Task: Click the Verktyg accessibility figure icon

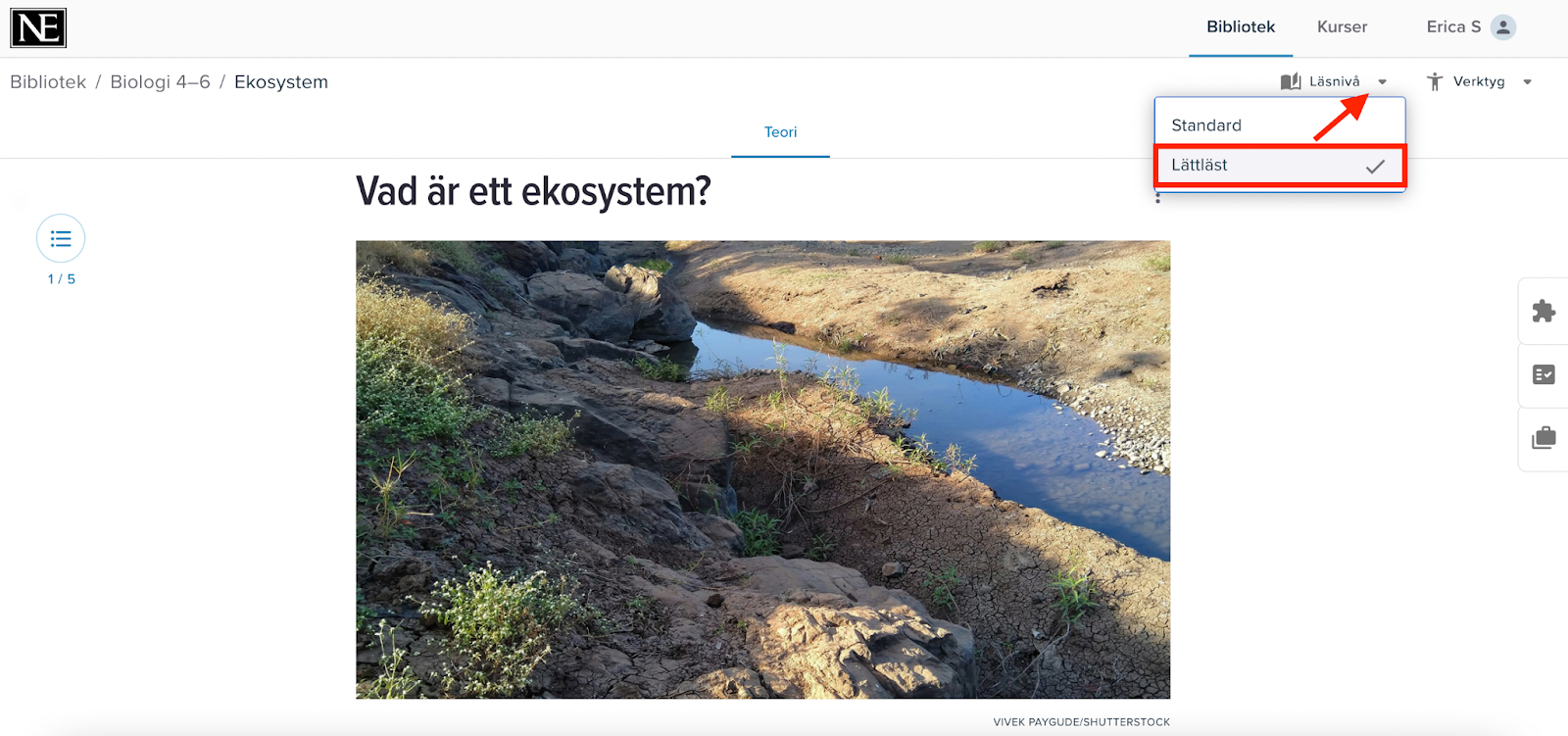Action: tap(1435, 81)
